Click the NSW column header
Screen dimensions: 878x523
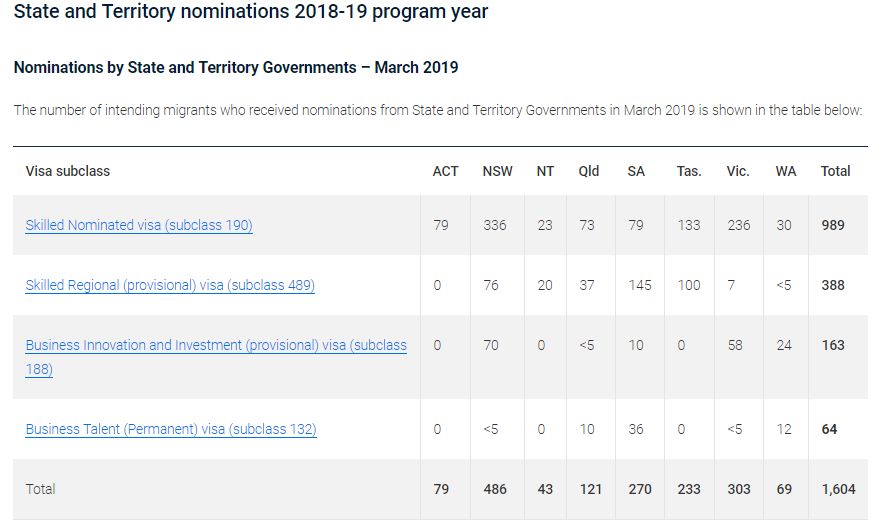pyautogui.click(x=497, y=171)
